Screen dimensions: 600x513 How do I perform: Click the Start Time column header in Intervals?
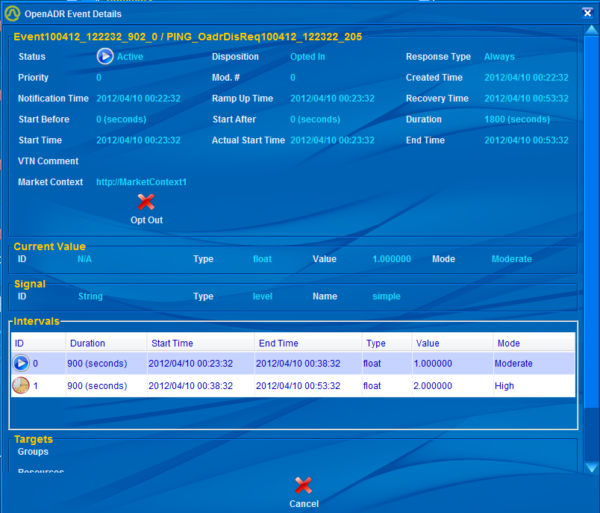point(201,343)
